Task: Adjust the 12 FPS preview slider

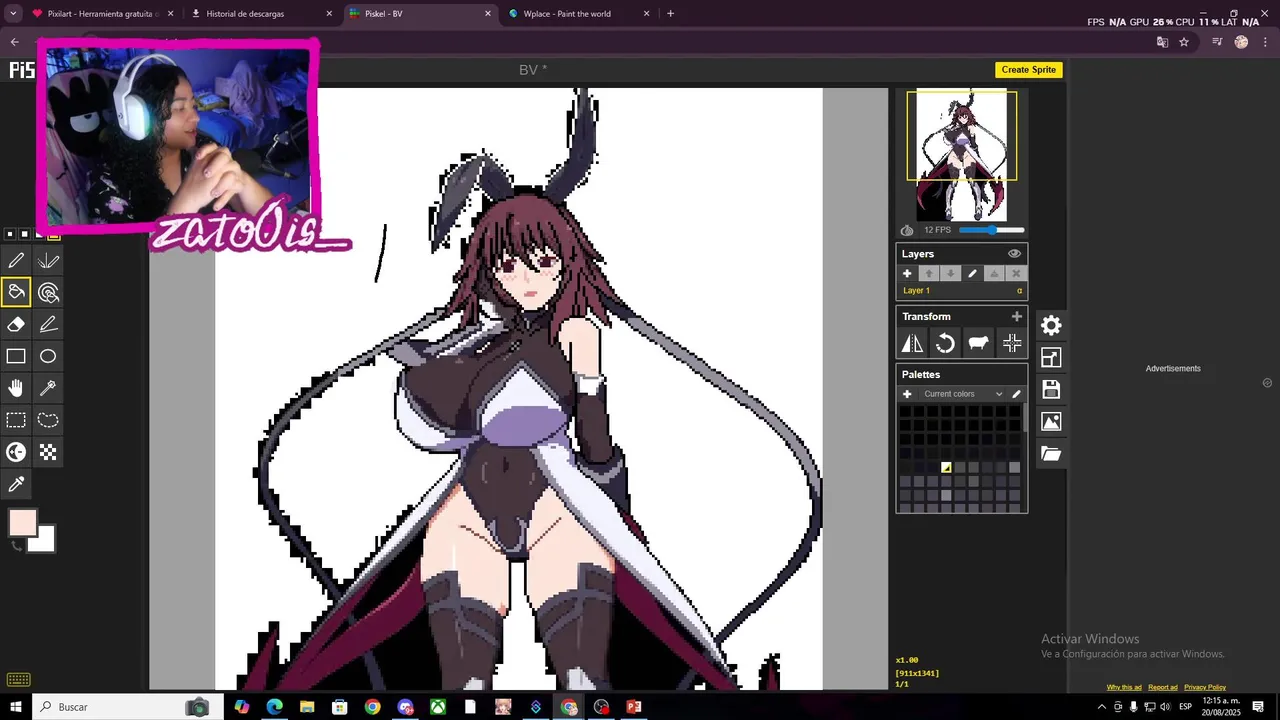Action: [x=992, y=230]
